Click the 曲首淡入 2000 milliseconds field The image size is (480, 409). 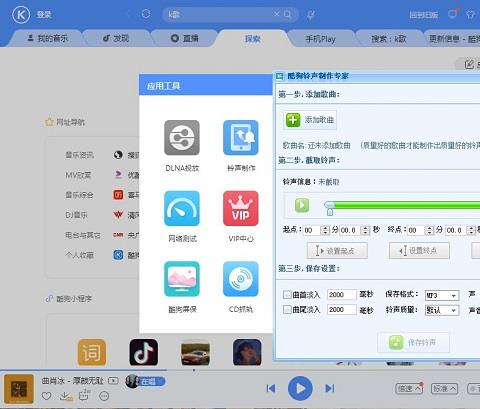pyautogui.click(x=342, y=295)
